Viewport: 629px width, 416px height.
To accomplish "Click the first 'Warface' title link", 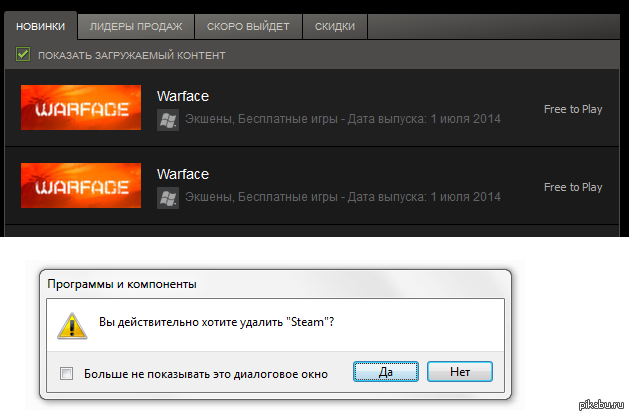I will pyautogui.click(x=183, y=96).
